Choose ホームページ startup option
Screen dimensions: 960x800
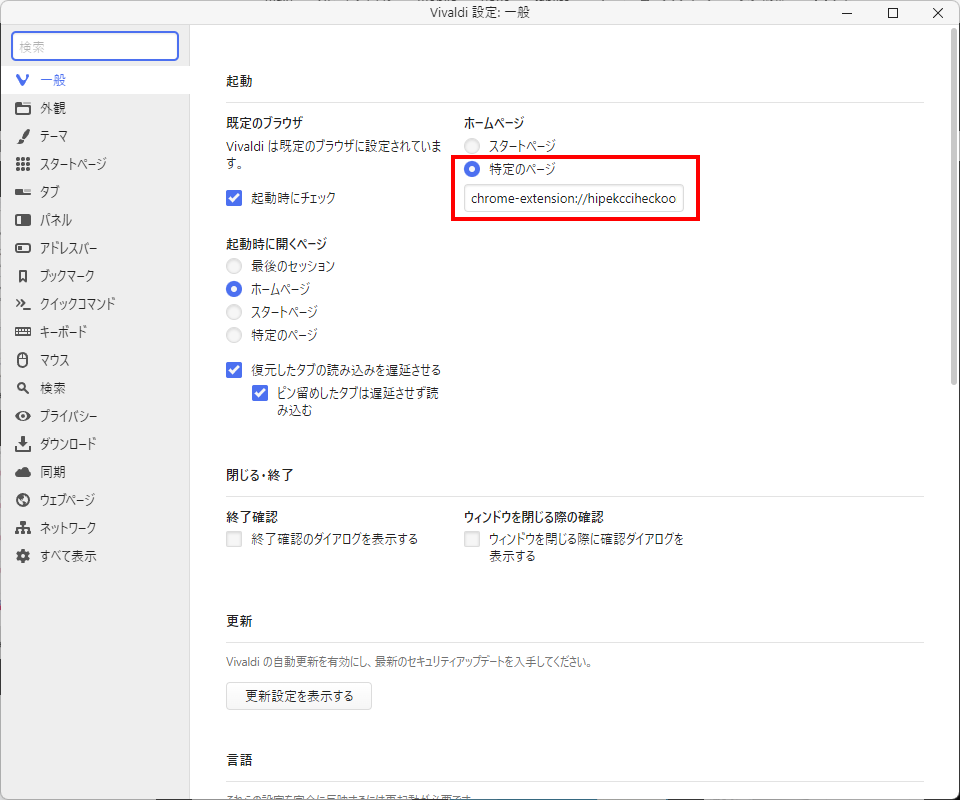(234, 288)
